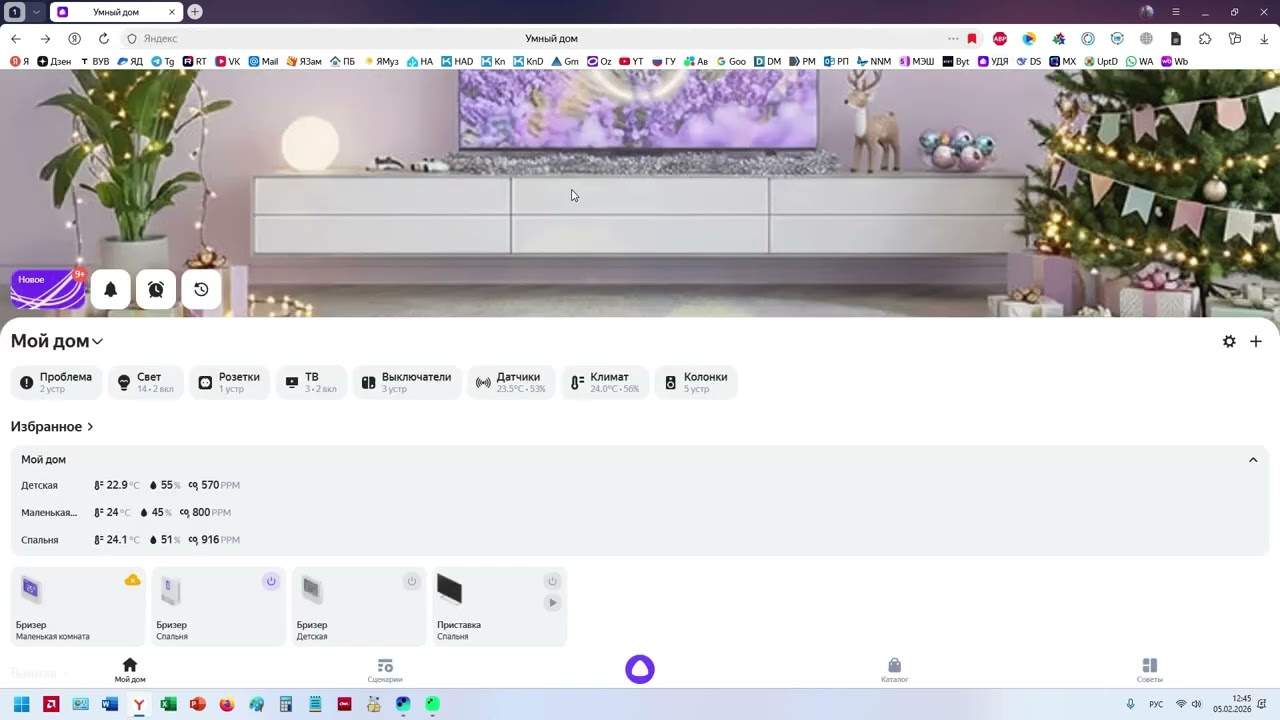Expand the tab group dropdown arrow

coord(36,12)
